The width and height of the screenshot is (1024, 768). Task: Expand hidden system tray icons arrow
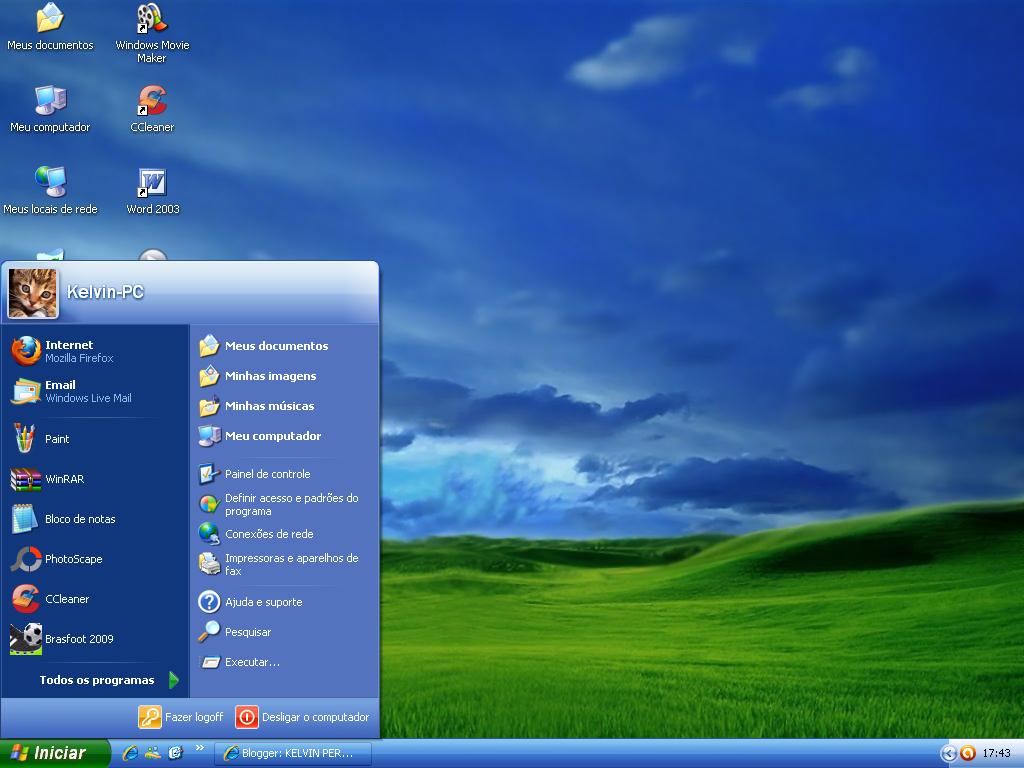(948, 754)
